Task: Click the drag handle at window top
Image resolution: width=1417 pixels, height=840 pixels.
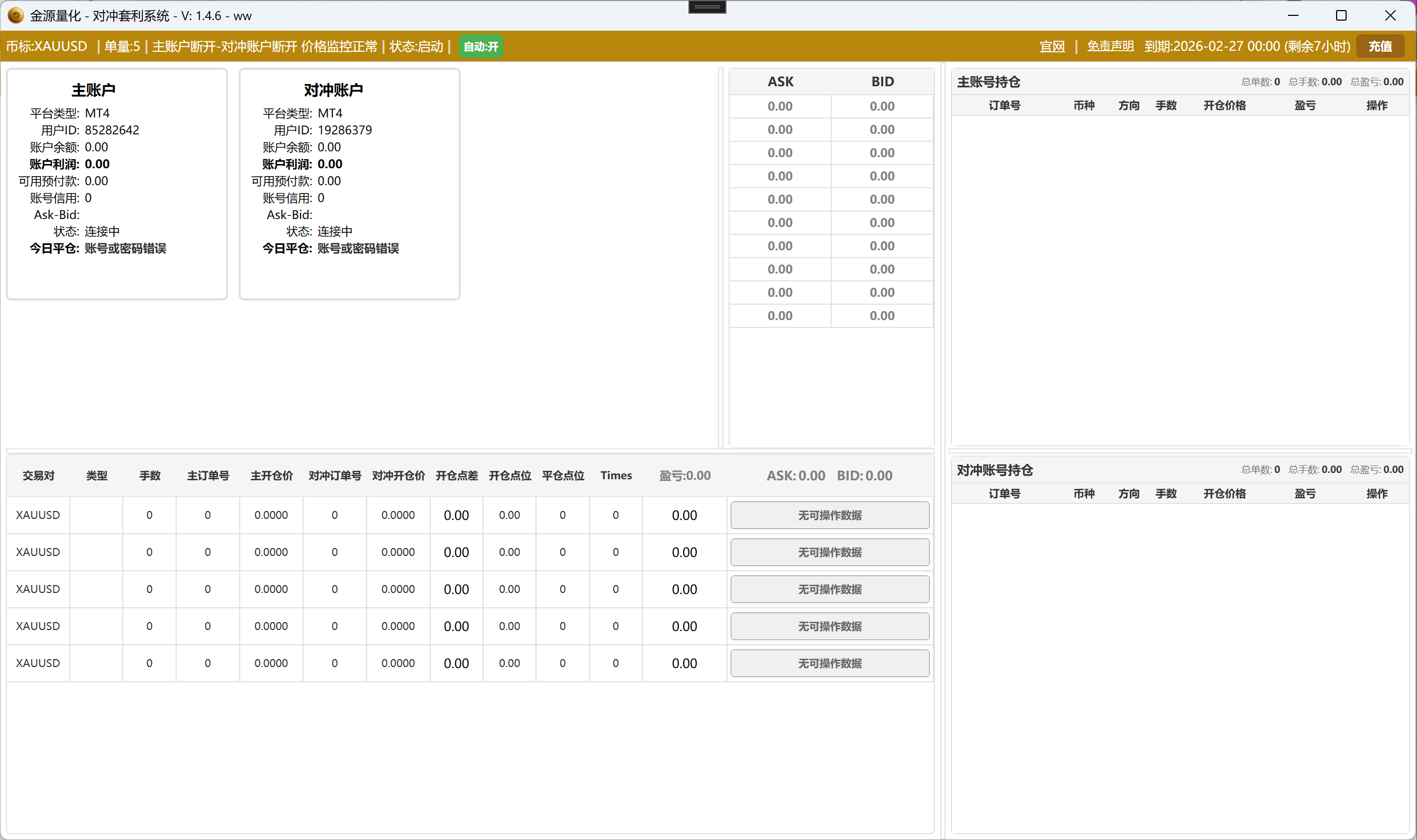Action: [x=707, y=7]
